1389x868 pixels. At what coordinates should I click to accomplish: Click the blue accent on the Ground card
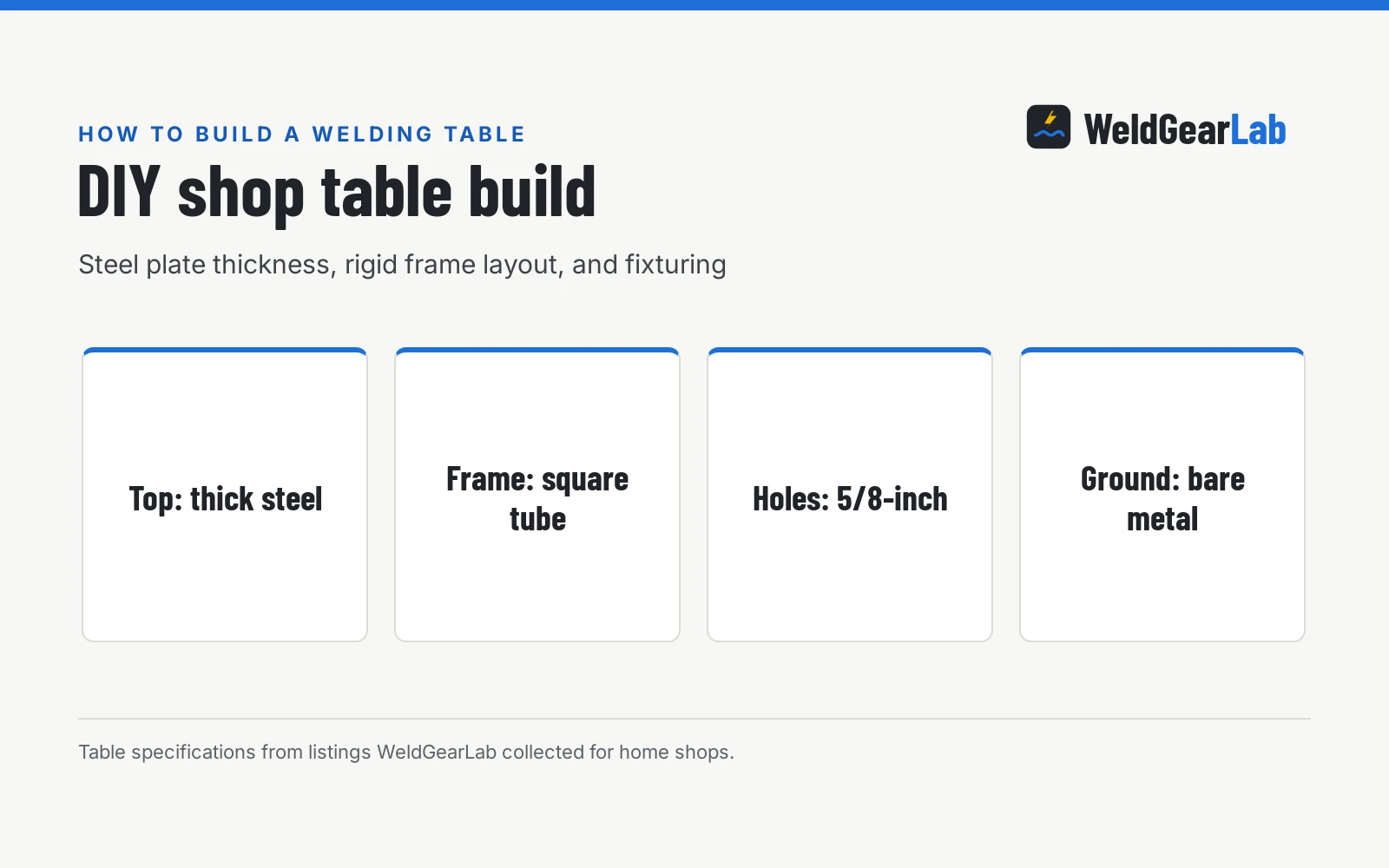point(1162,350)
